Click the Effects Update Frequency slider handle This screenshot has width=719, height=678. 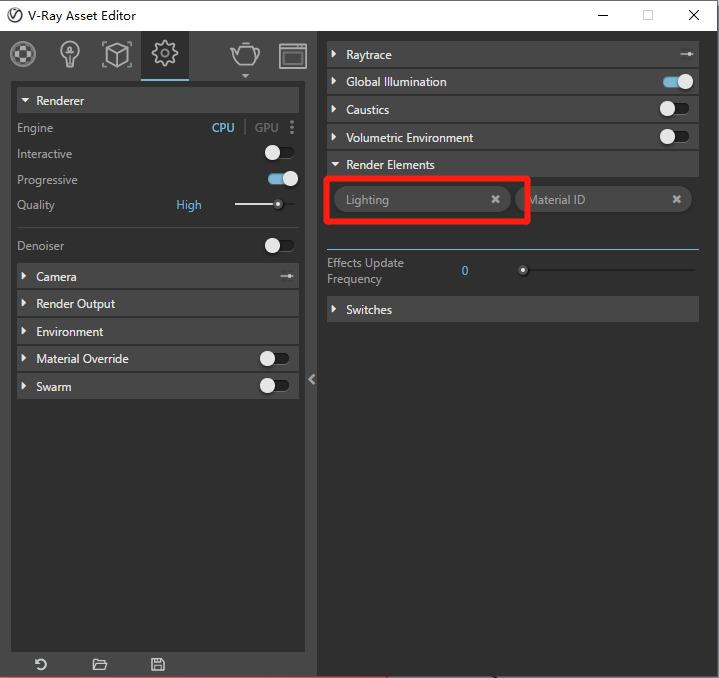point(522,270)
